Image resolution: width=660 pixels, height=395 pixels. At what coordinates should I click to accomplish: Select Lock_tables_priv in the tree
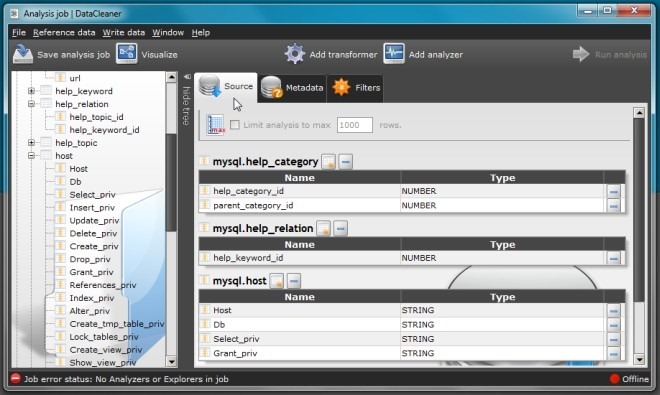pyautogui.click(x=104, y=337)
